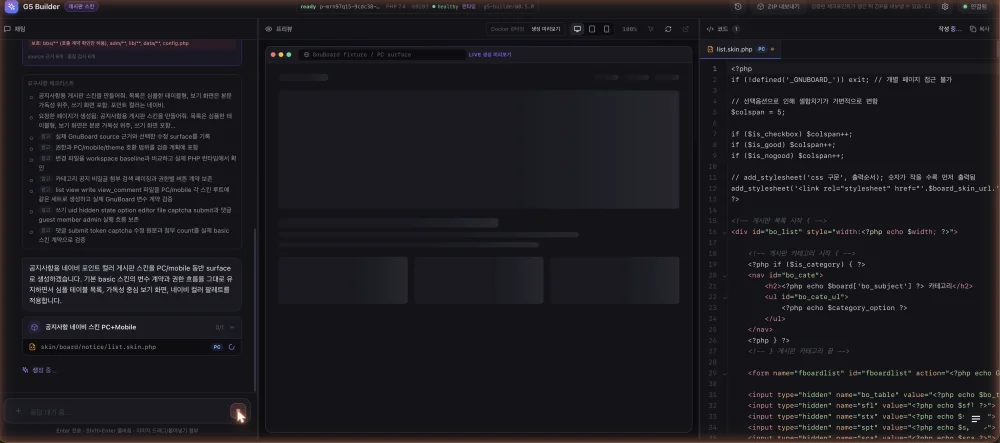Stop generation with the red stop button

click(238, 412)
